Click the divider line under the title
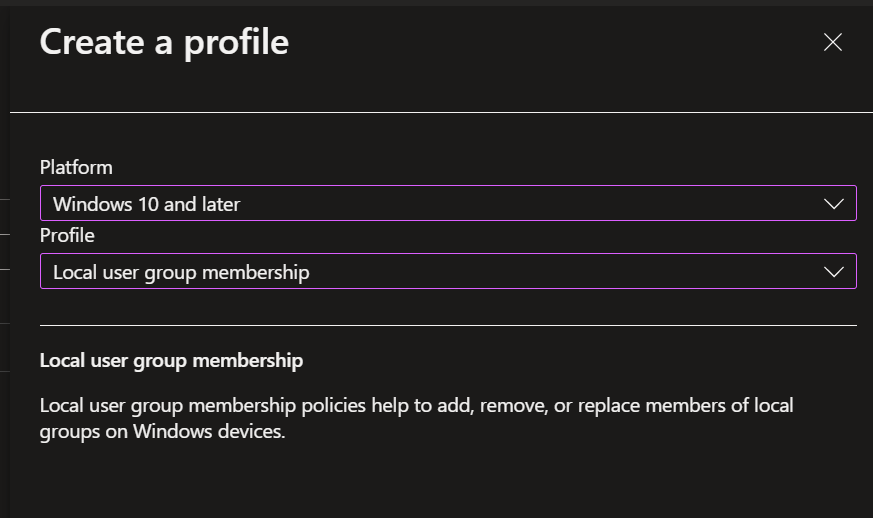This screenshot has width=873, height=518. click(x=440, y=113)
